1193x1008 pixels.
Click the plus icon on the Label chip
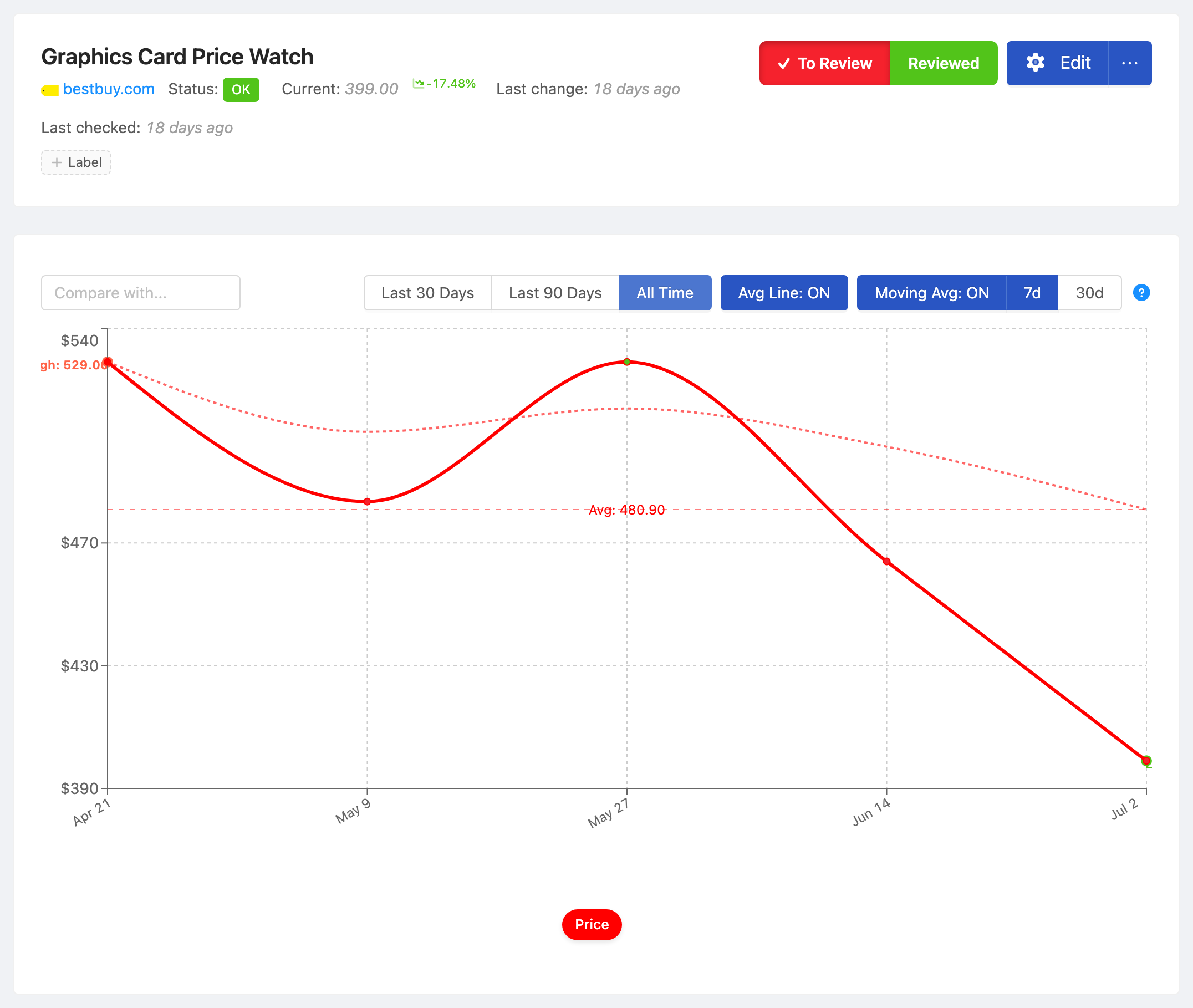click(57, 162)
